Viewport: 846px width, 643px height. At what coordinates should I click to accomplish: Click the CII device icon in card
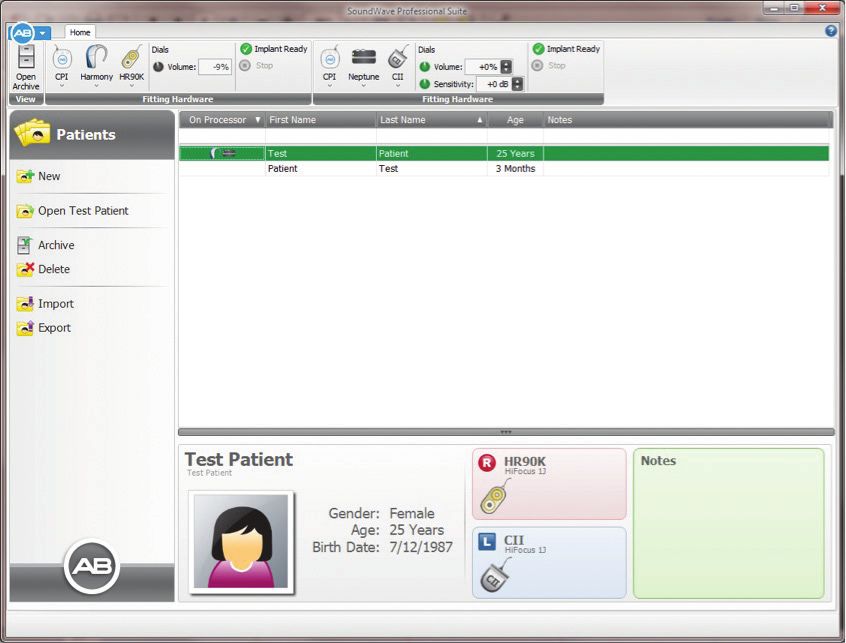tap(494, 576)
